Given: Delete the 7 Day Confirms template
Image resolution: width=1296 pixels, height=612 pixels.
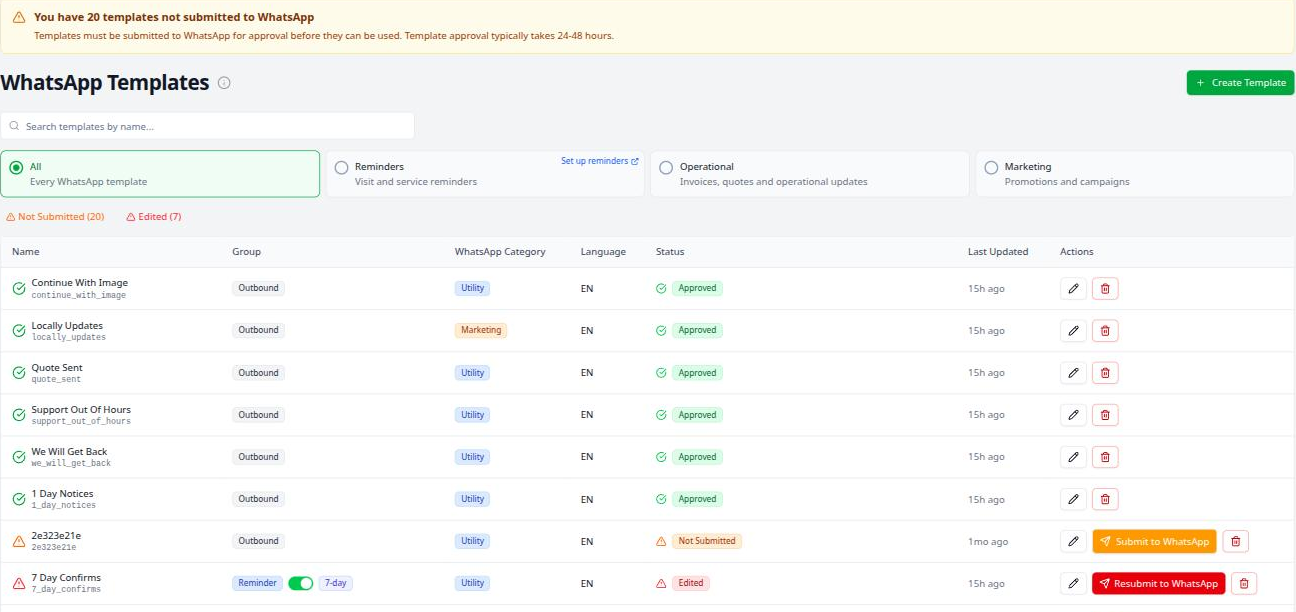Looking at the screenshot, I should point(1244,583).
